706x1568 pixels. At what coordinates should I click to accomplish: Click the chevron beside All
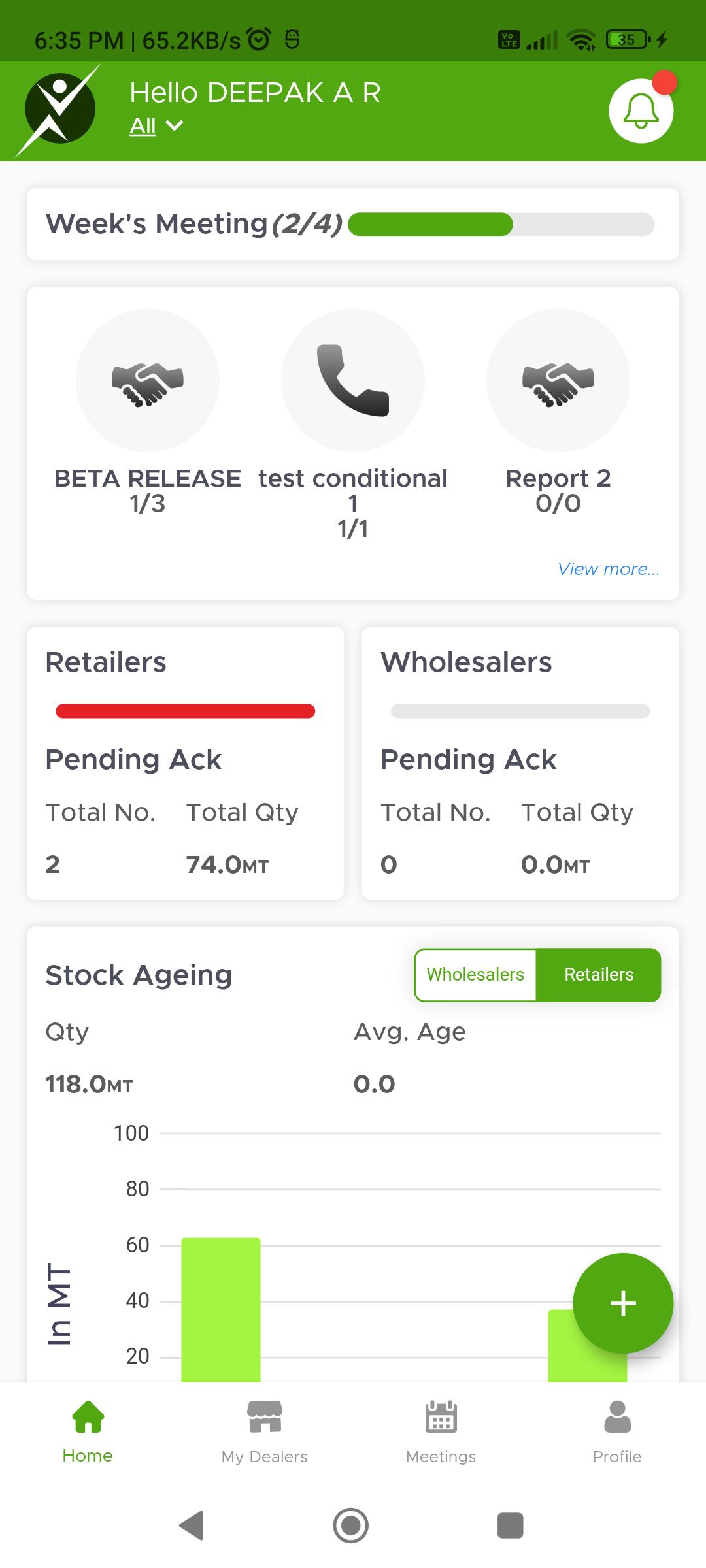(175, 125)
